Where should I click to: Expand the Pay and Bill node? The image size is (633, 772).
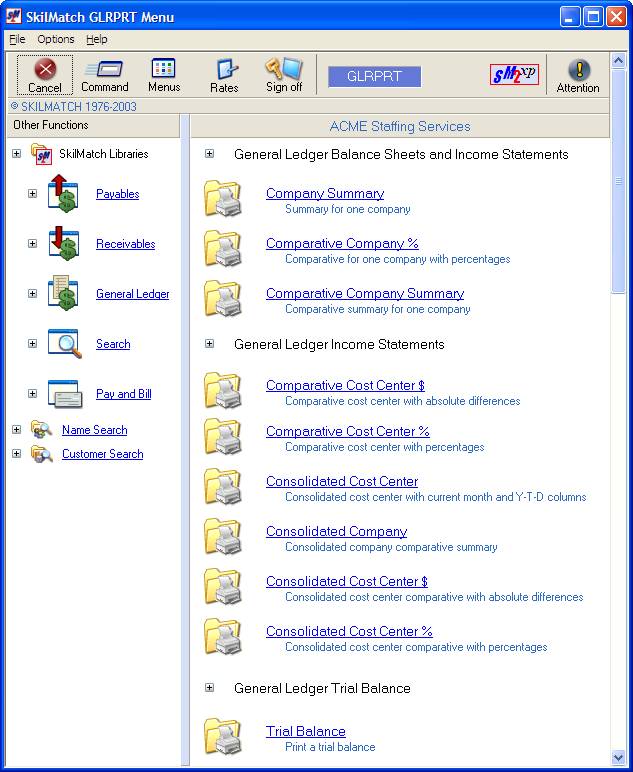tap(32, 393)
